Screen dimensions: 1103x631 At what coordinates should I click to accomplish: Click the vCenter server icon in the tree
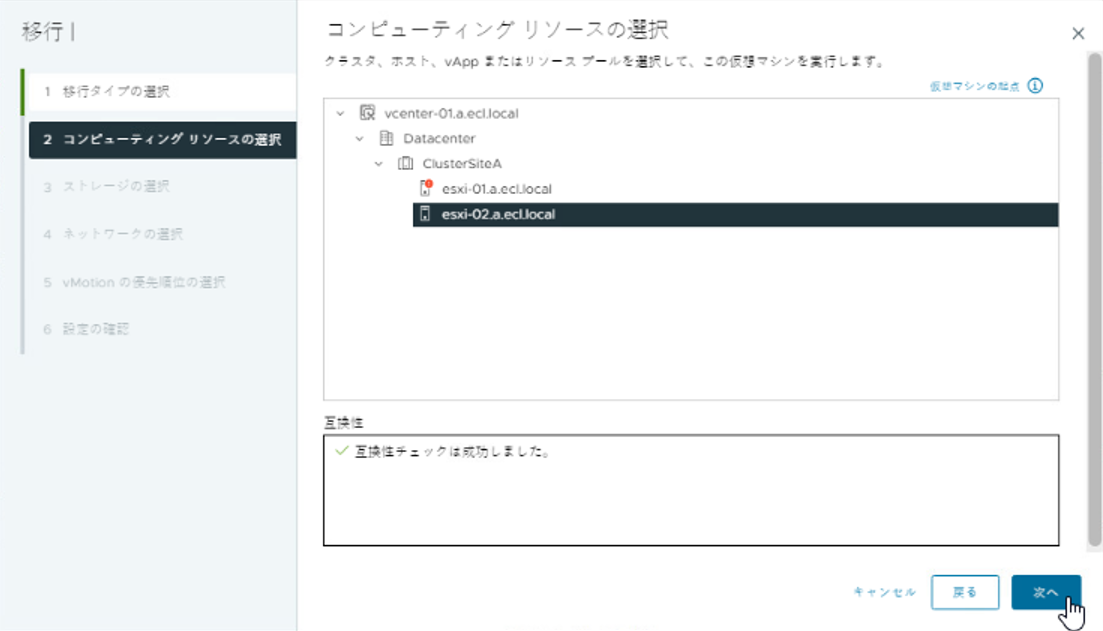coord(367,114)
